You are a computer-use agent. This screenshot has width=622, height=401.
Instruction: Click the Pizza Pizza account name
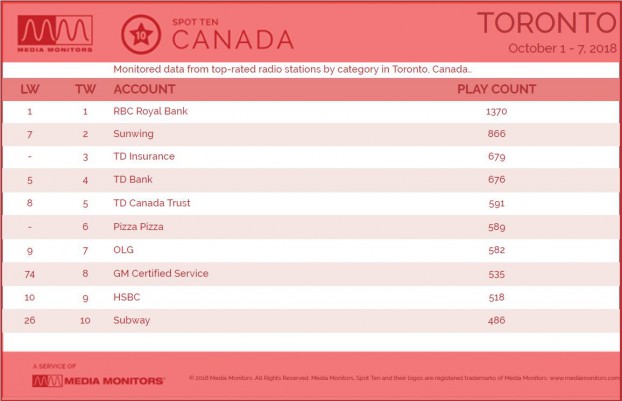tap(138, 226)
